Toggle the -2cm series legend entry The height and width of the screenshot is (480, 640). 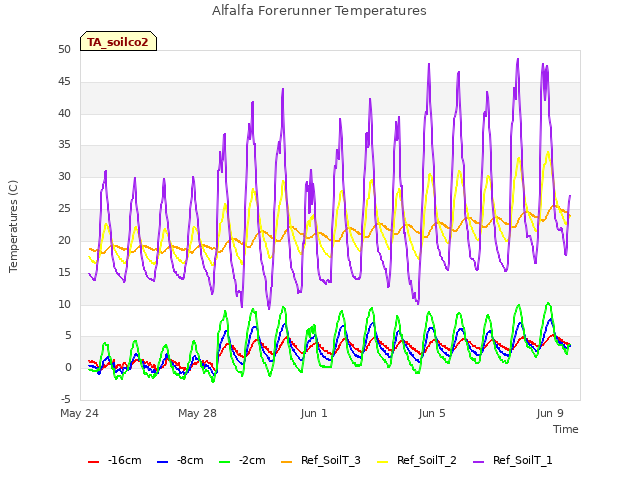(x=242, y=460)
